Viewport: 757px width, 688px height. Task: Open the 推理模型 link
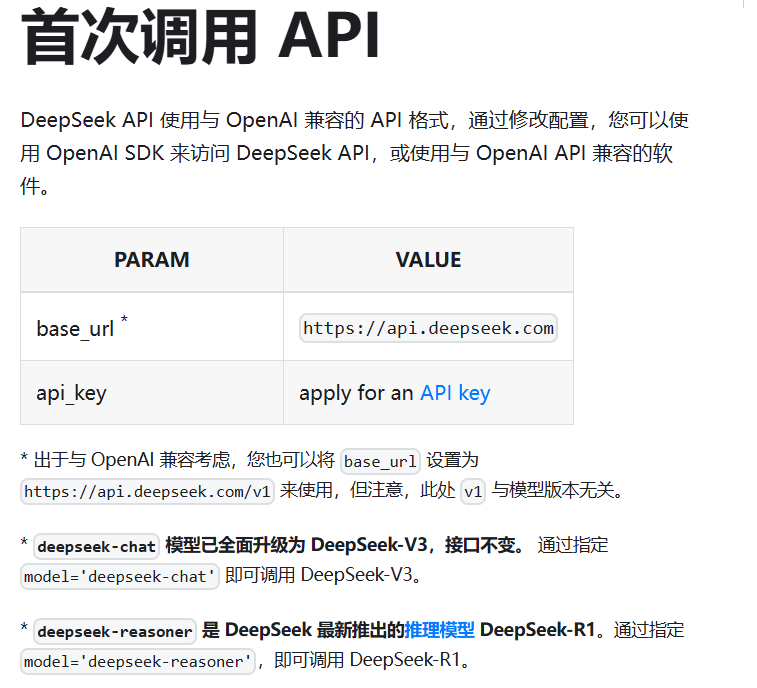tap(439, 630)
